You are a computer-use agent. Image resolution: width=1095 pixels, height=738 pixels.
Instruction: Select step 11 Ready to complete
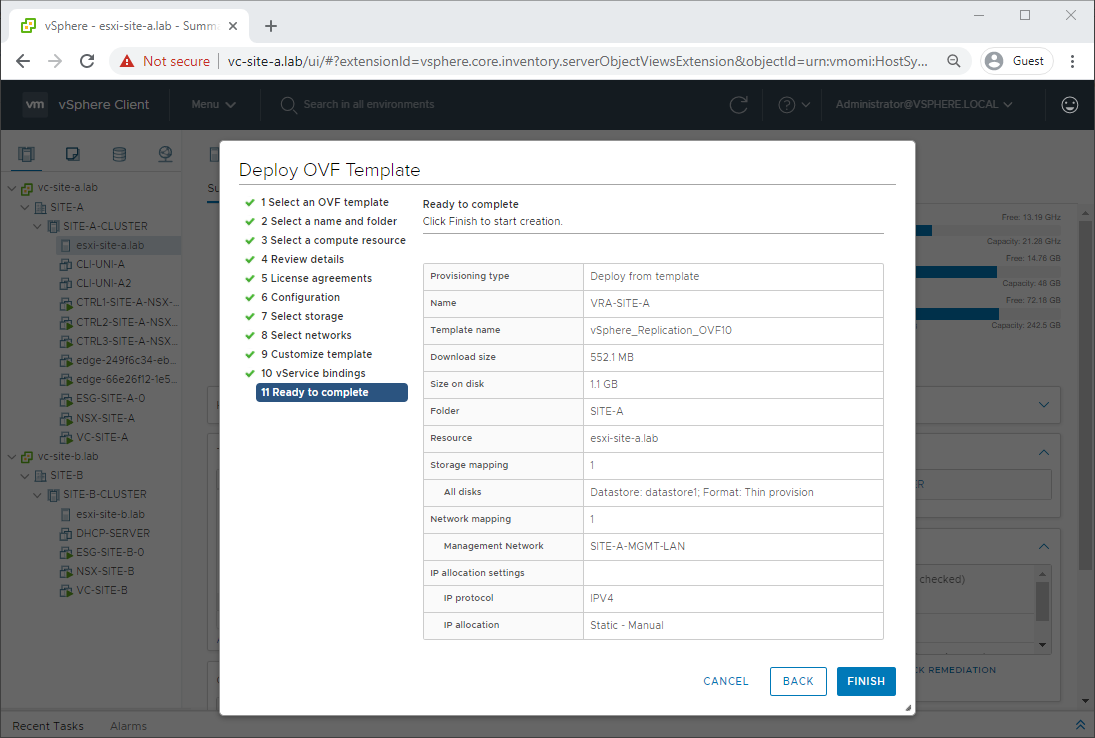point(332,392)
